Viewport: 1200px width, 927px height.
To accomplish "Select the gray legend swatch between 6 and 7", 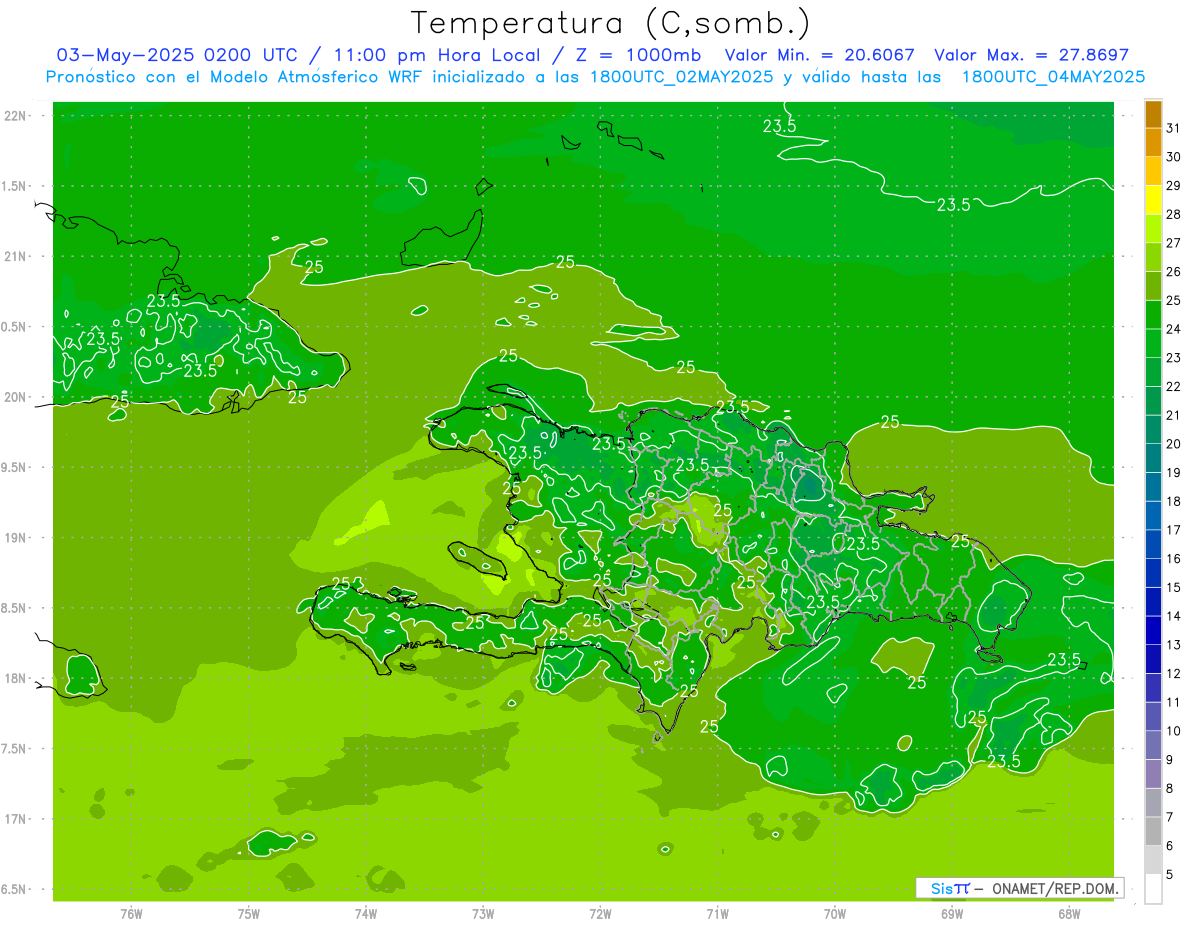I will pos(1153,832).
